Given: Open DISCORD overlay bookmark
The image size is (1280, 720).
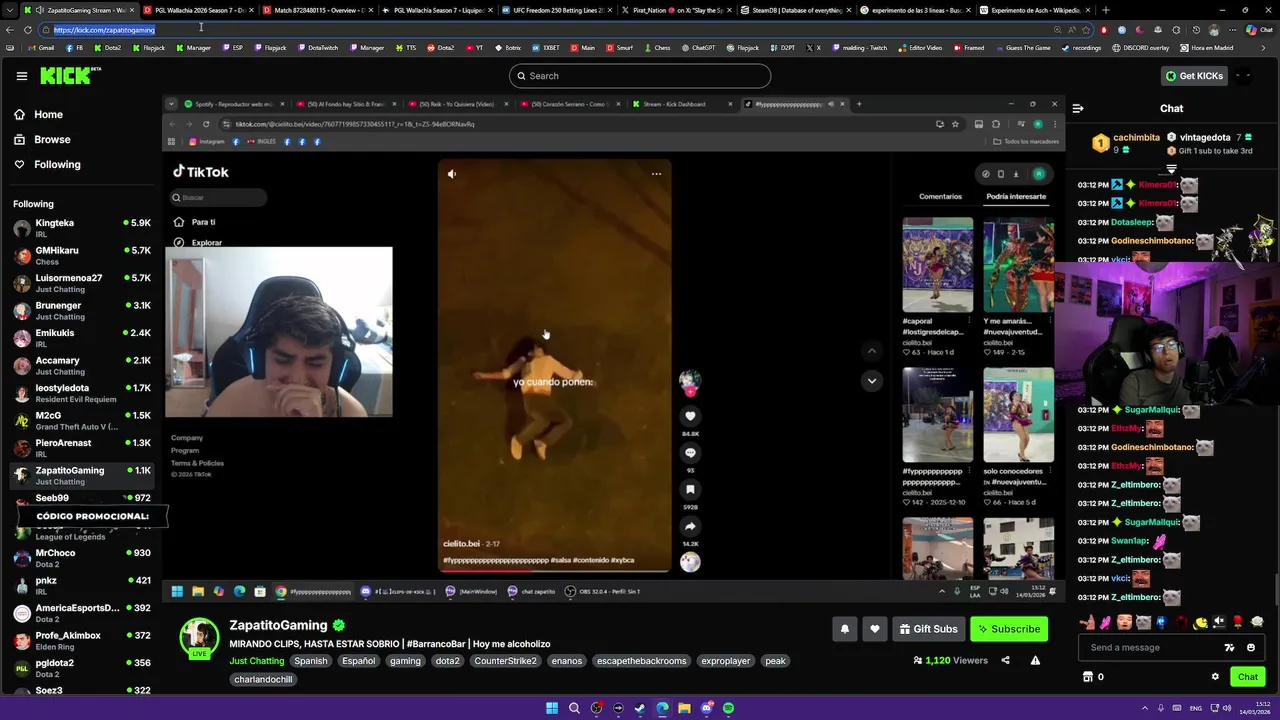Looking at the screenshot, I should coord(1139,48).
